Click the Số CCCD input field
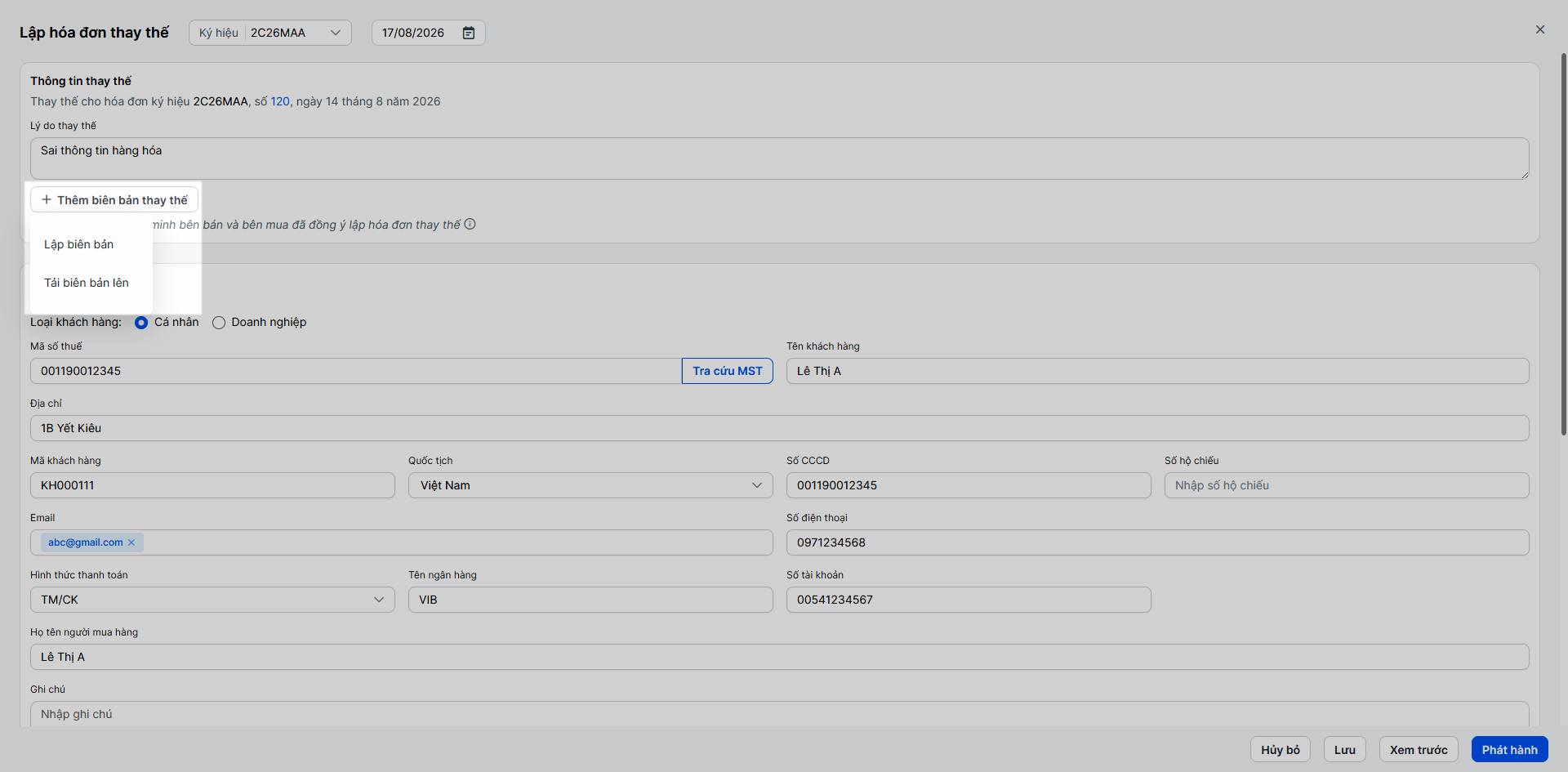 [x=969, y=485]
